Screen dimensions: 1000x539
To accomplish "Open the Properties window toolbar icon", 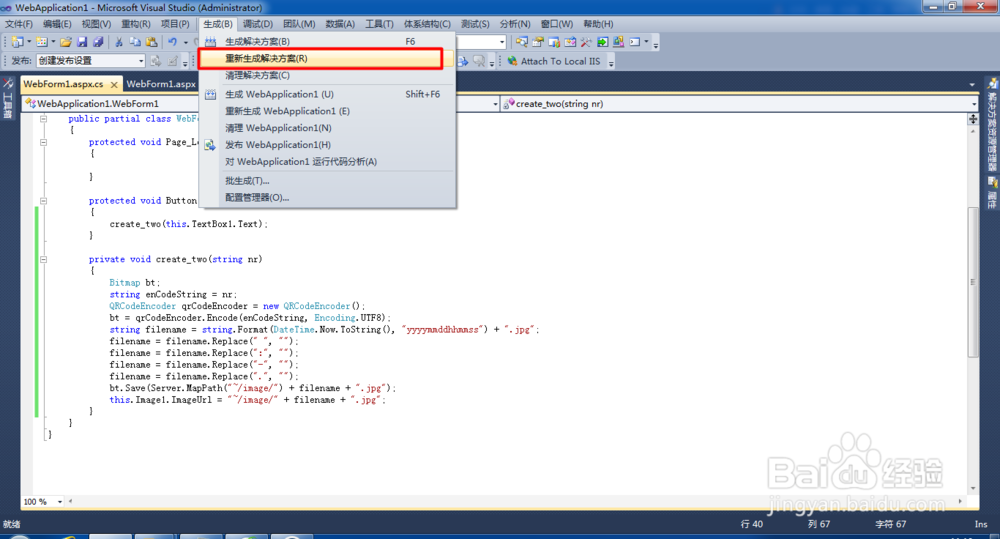I will tap(538, 42).
